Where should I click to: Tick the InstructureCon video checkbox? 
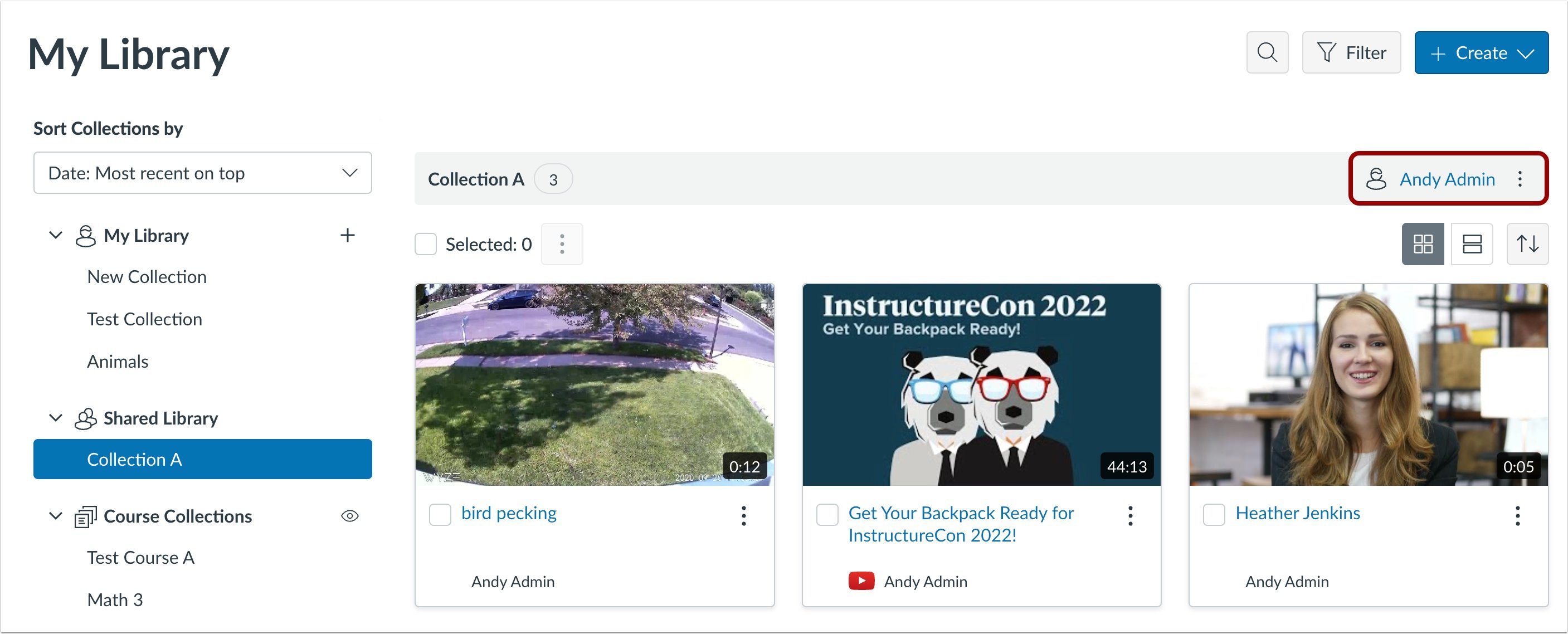826,515
